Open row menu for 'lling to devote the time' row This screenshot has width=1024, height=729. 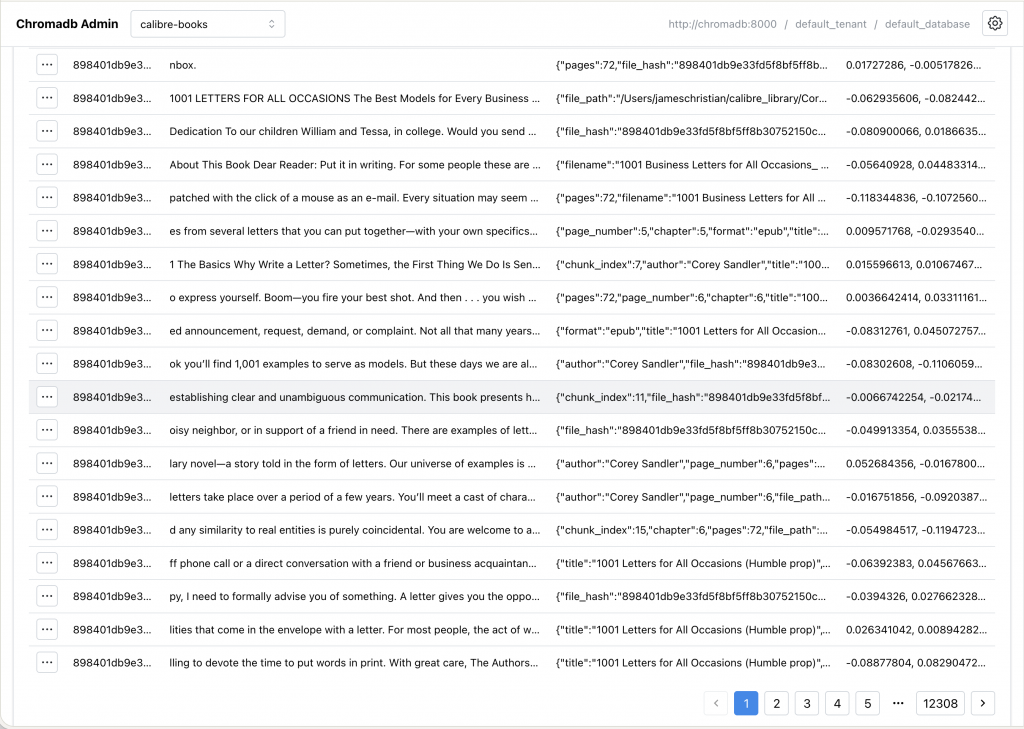(x=47, y=662)
